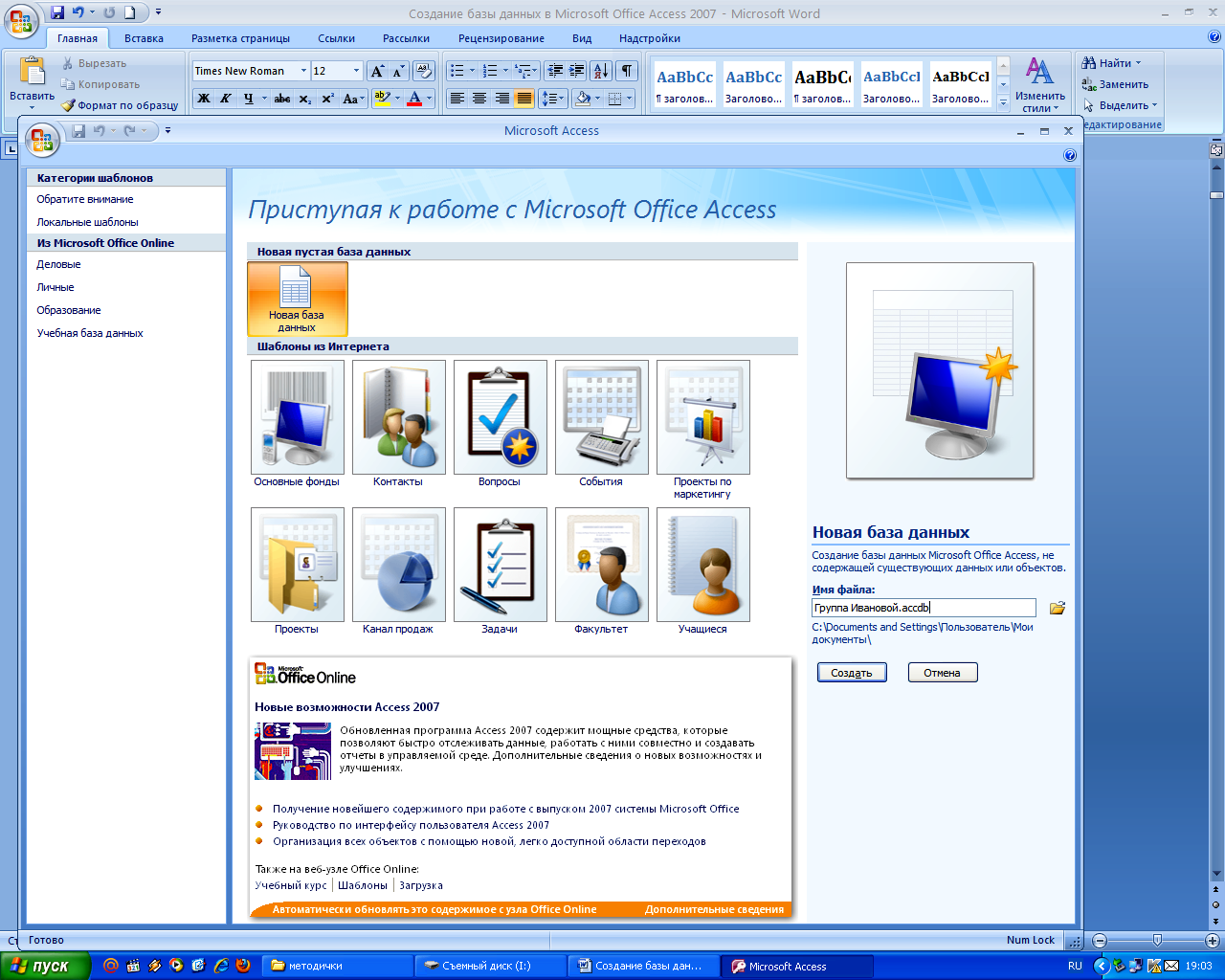Click the Создать button
The height and width of the screenshot is (980, 1225).
tap(852, 673)
